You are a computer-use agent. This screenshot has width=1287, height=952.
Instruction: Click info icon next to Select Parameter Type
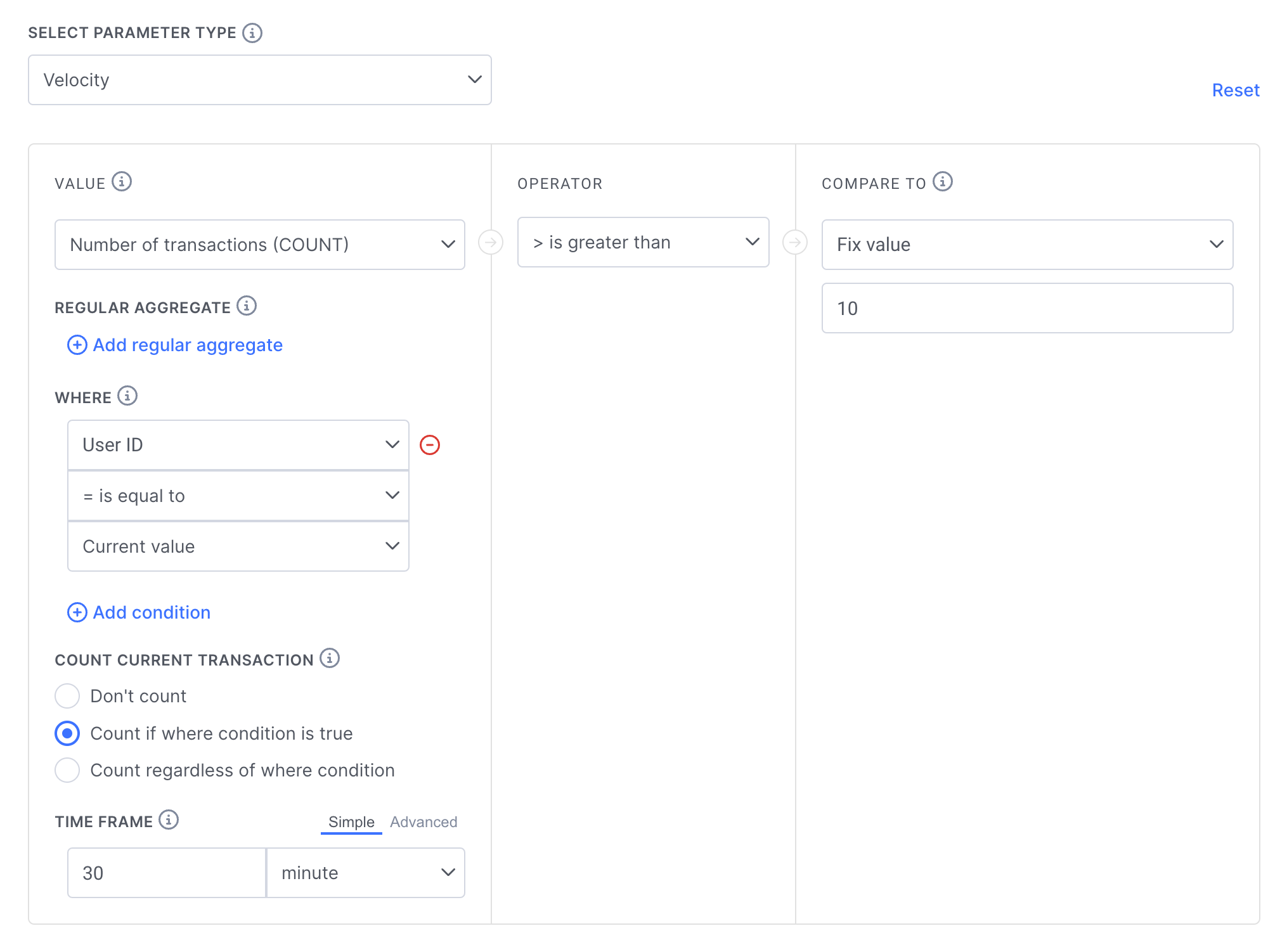(252, 32)
